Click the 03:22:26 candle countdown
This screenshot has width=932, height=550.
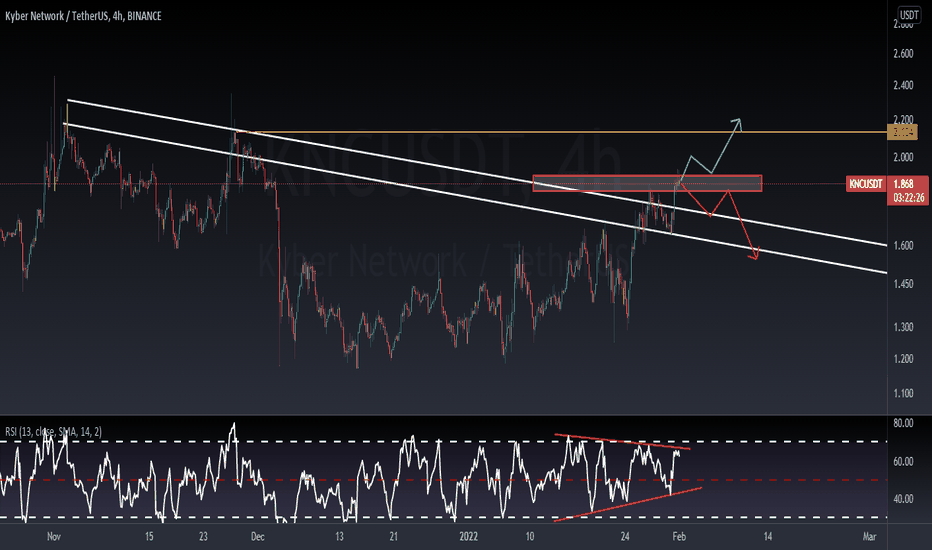tap(908, 198)
